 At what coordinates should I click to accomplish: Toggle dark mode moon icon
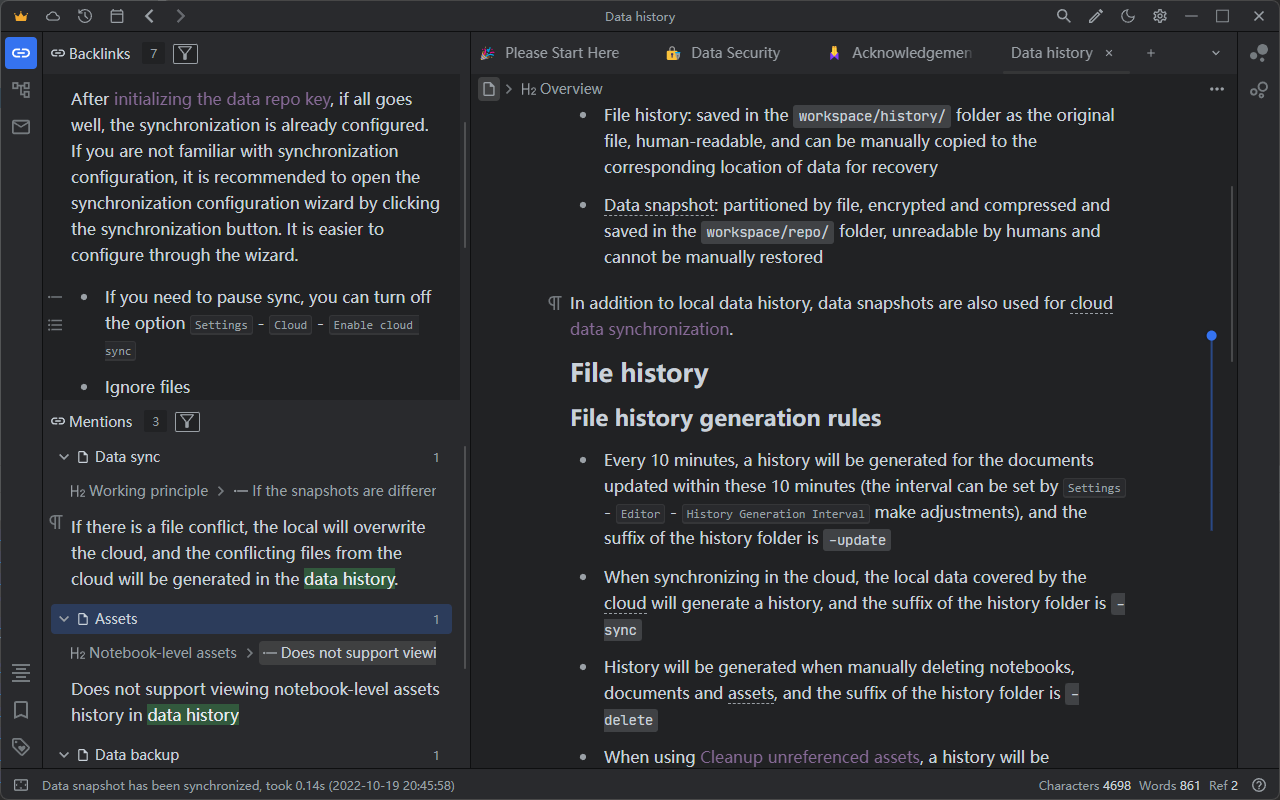(1128, 16)
